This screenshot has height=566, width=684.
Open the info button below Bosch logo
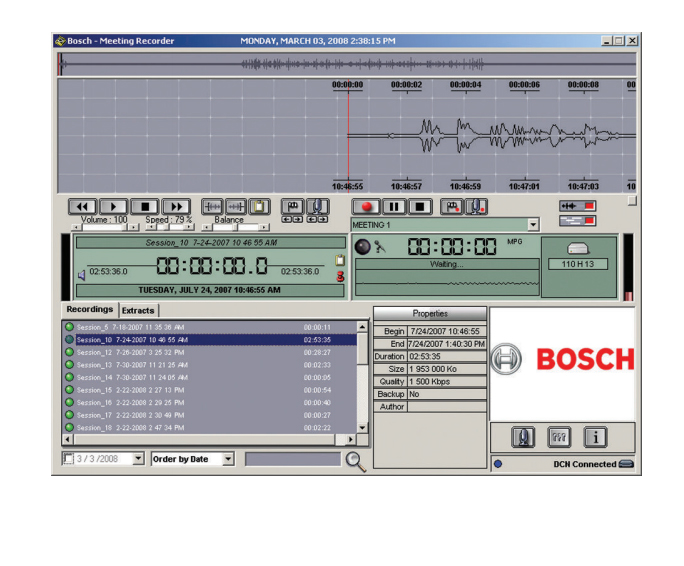coord(597,437)
